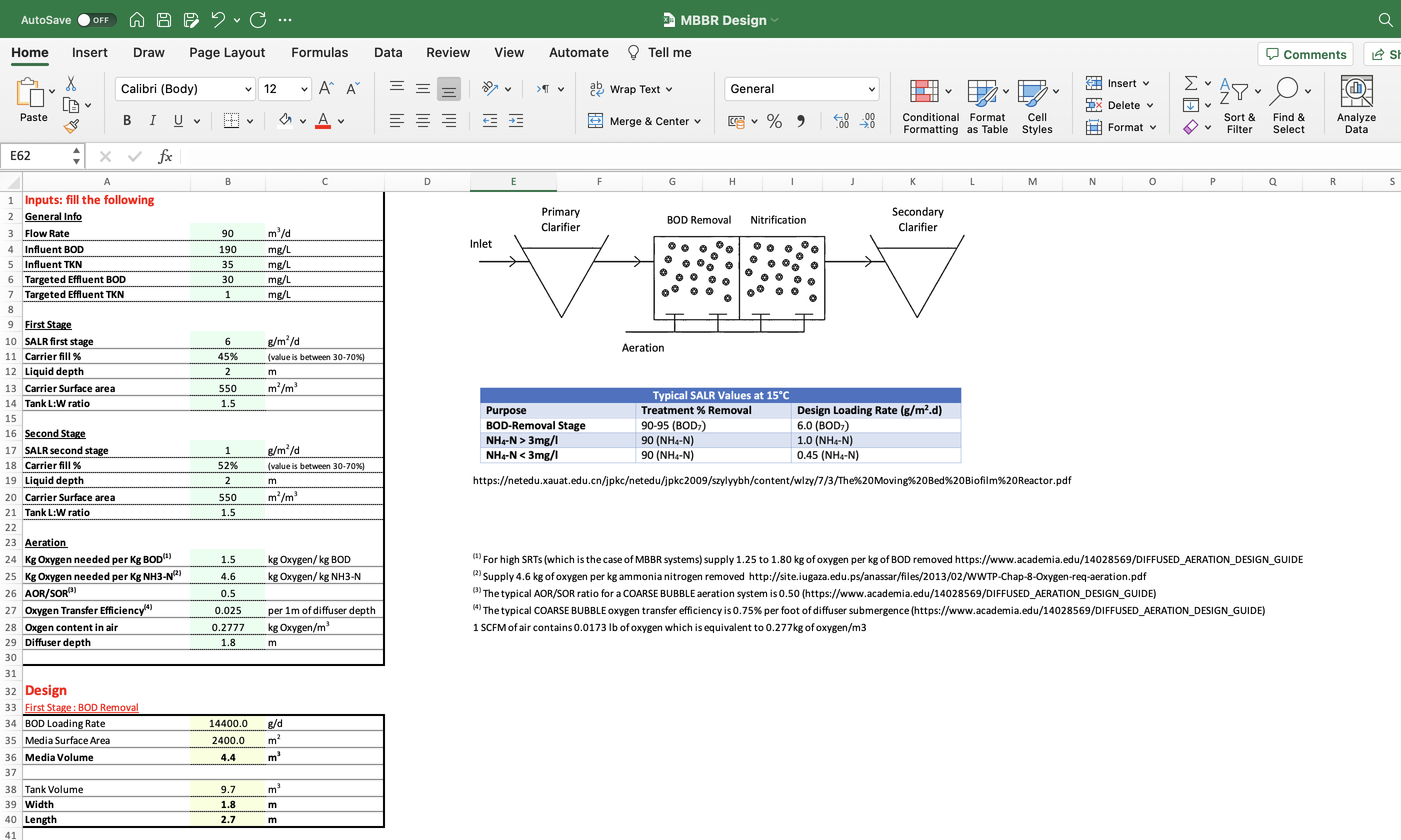Open the font color dropdown arrow
The image size is (1401, 840).
[x=341, y=121]
